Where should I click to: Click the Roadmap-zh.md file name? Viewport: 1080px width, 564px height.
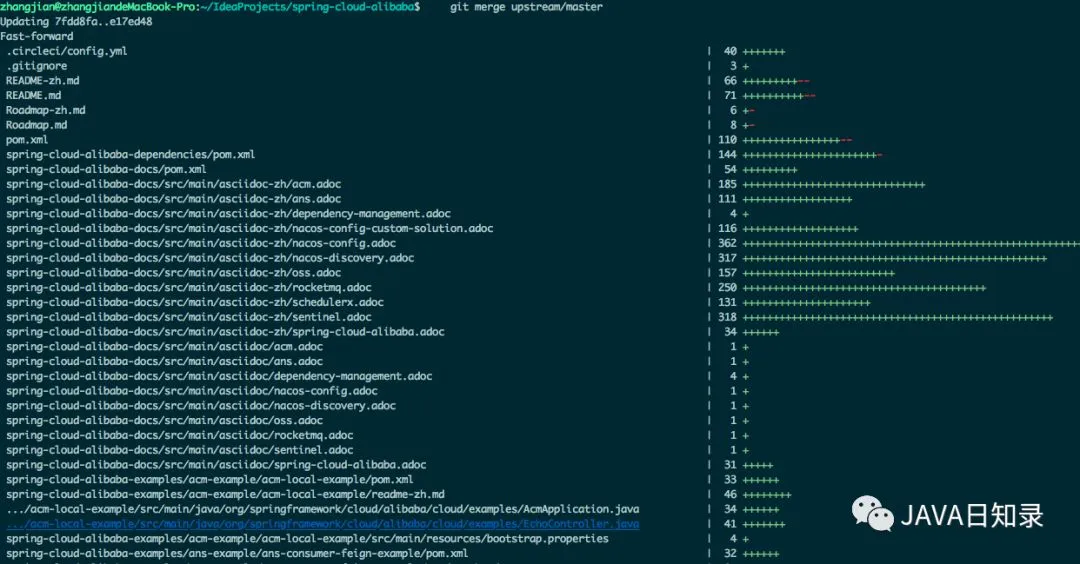(x=46, y=110)
